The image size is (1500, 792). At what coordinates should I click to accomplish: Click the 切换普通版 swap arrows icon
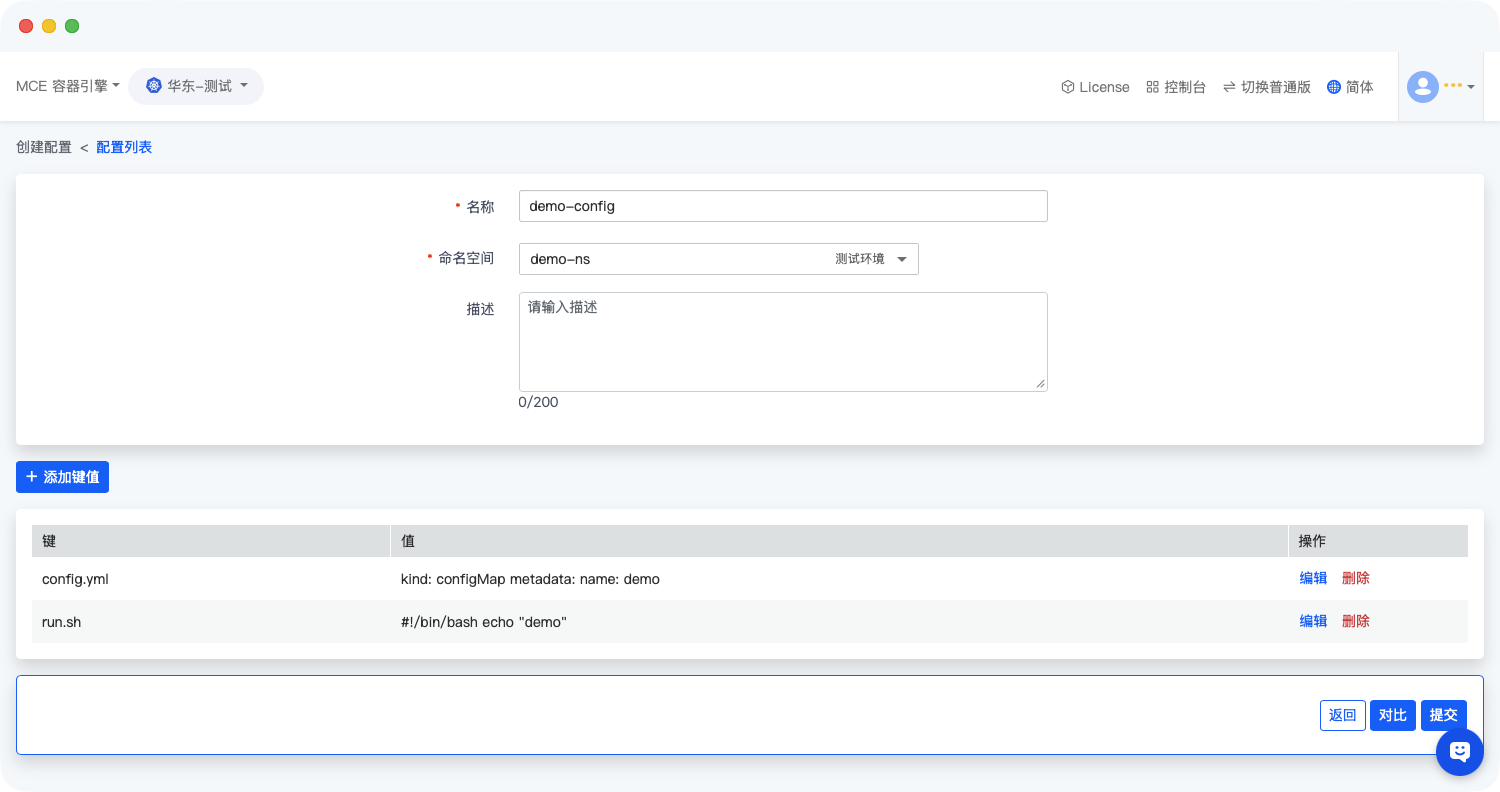point(1229,87)
